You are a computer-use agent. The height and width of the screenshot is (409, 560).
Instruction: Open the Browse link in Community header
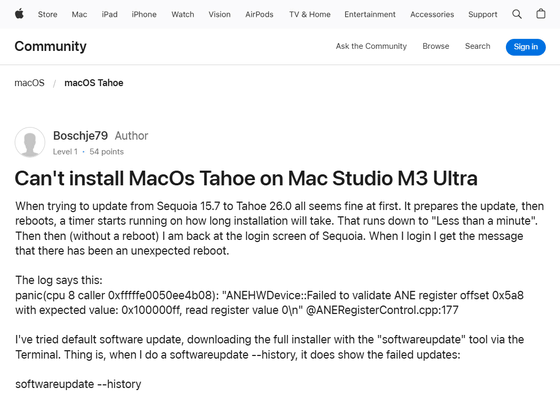[436, 46]
